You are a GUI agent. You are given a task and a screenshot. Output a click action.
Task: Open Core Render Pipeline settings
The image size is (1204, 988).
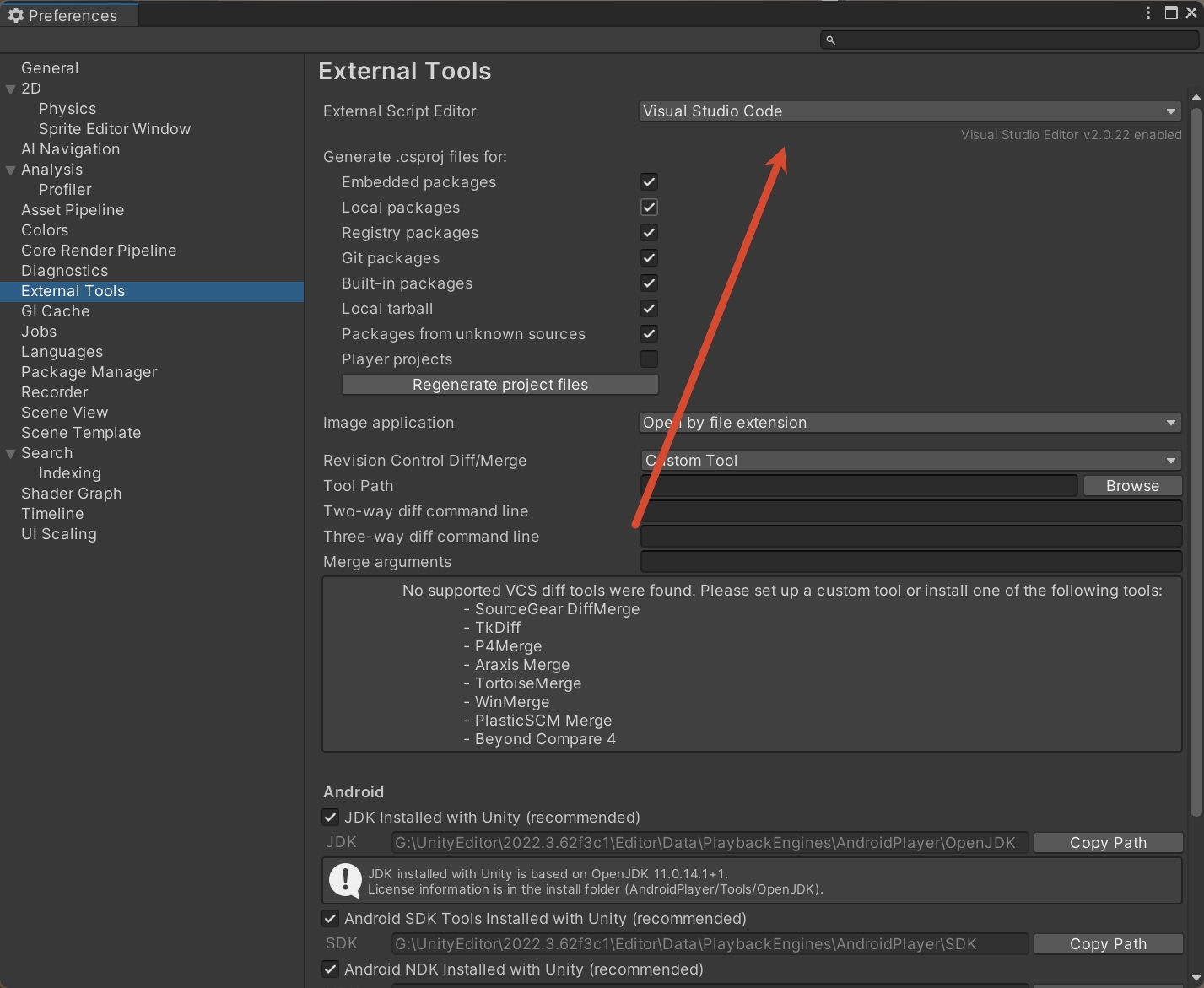click(99, 251)
